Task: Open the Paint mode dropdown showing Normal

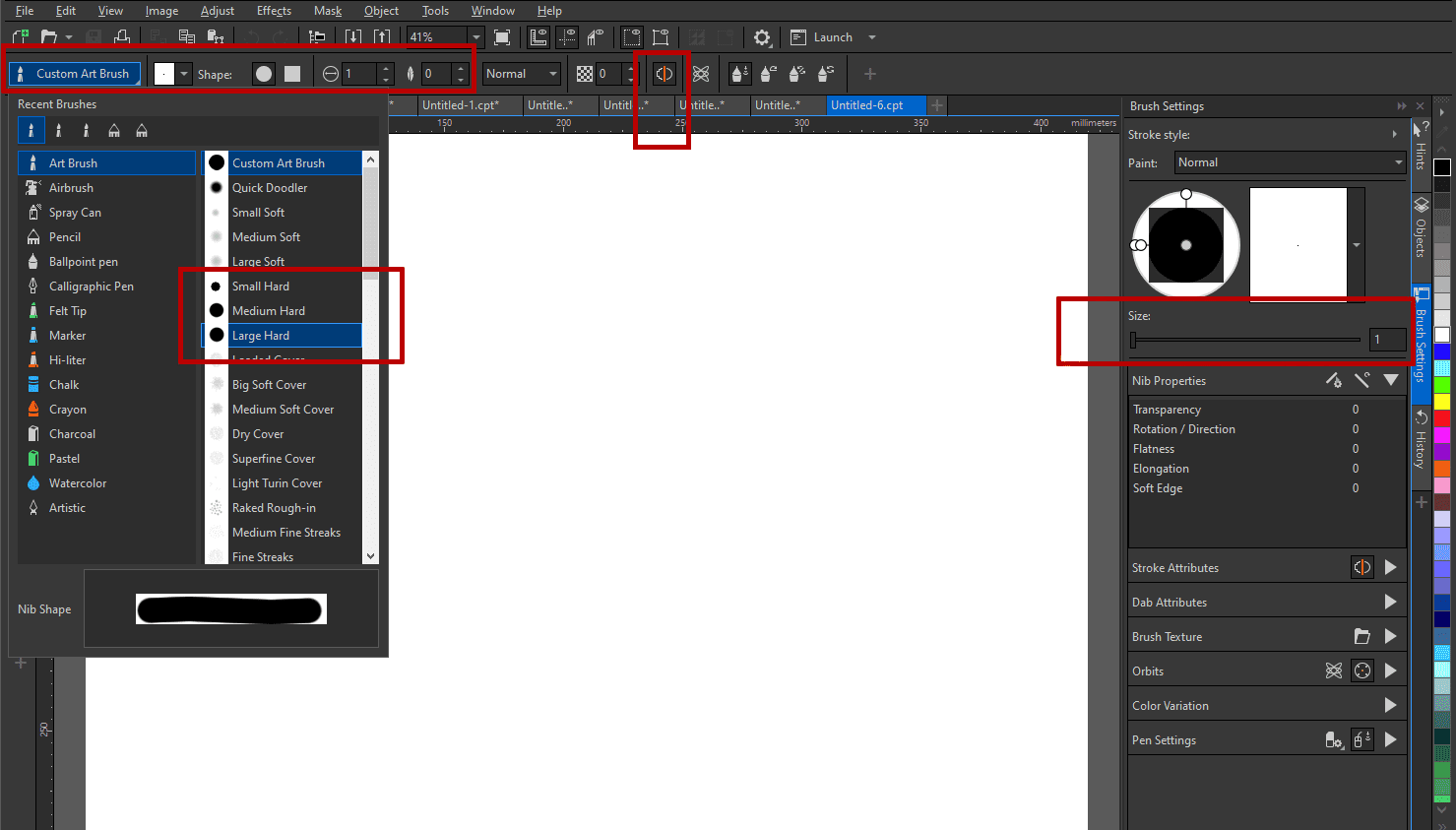Action: (x=1290, y=162)
